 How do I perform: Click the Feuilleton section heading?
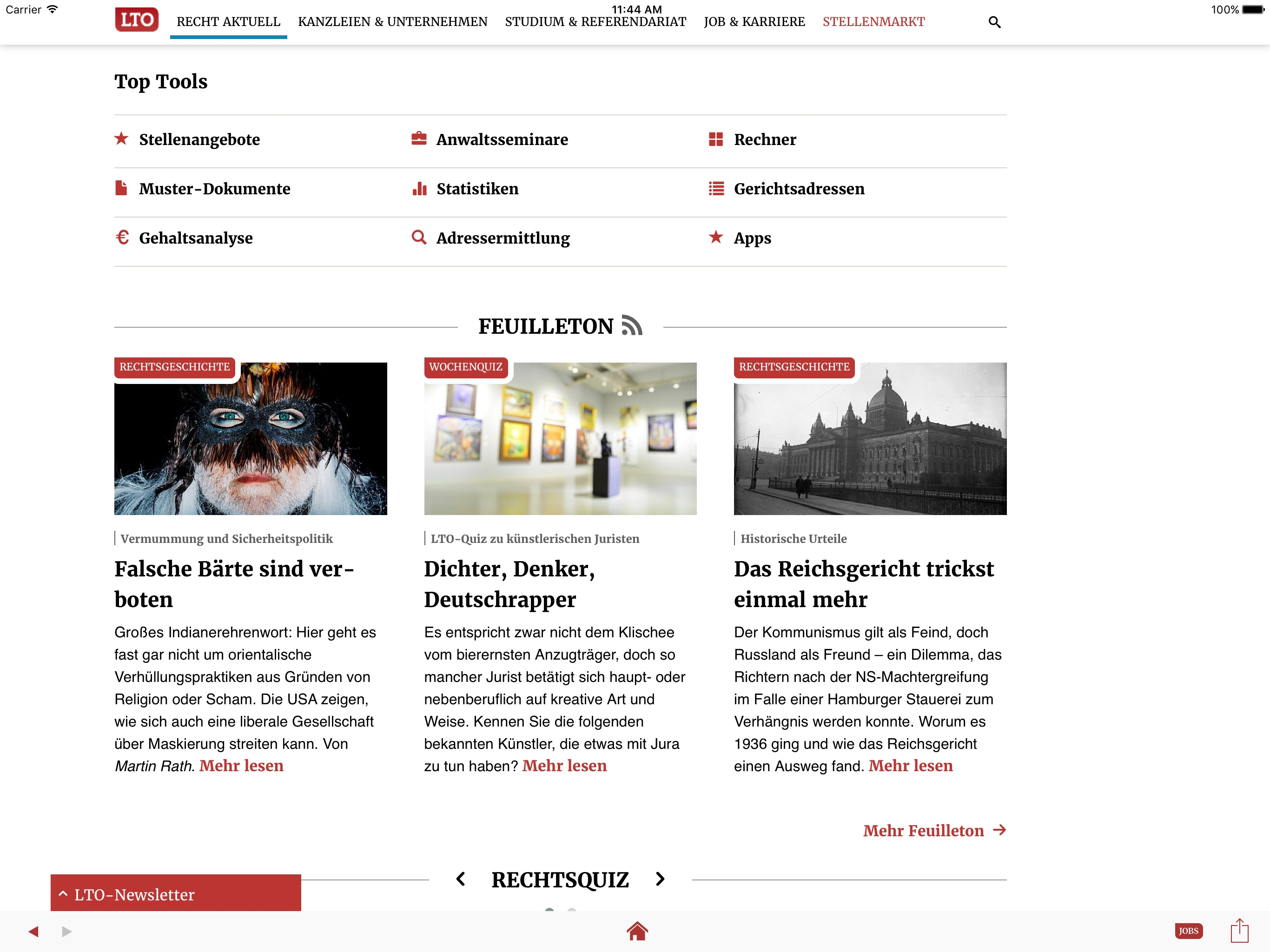[546, 326]
